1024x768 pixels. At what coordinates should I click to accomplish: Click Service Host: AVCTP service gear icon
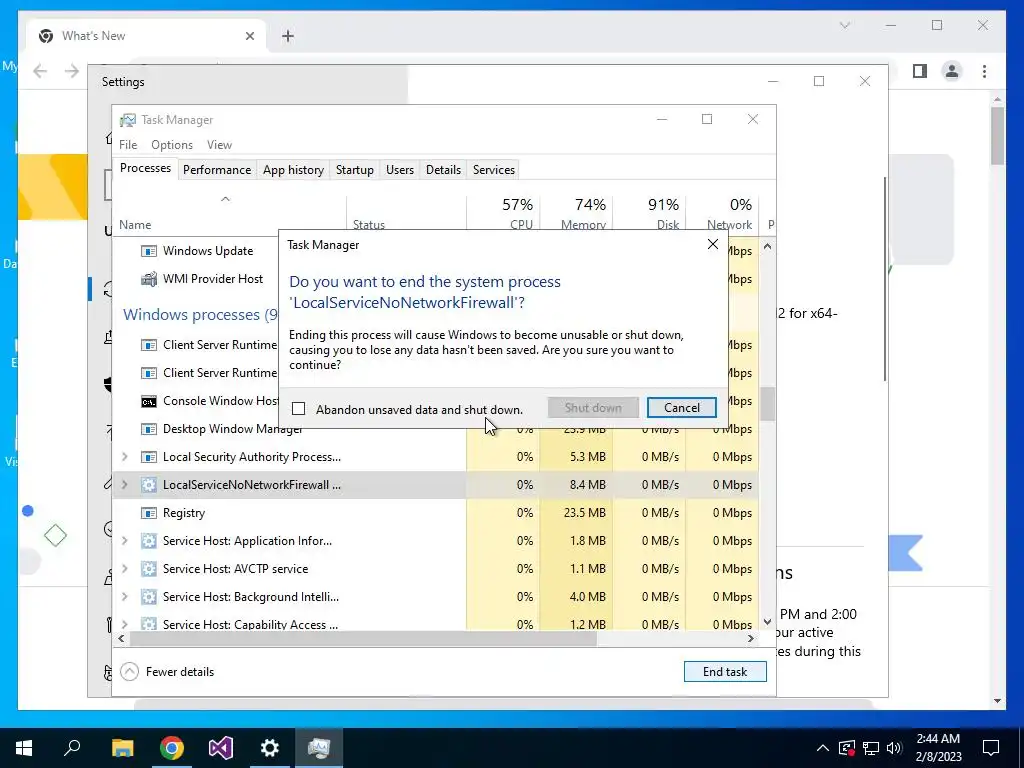(x=149, y=569)
